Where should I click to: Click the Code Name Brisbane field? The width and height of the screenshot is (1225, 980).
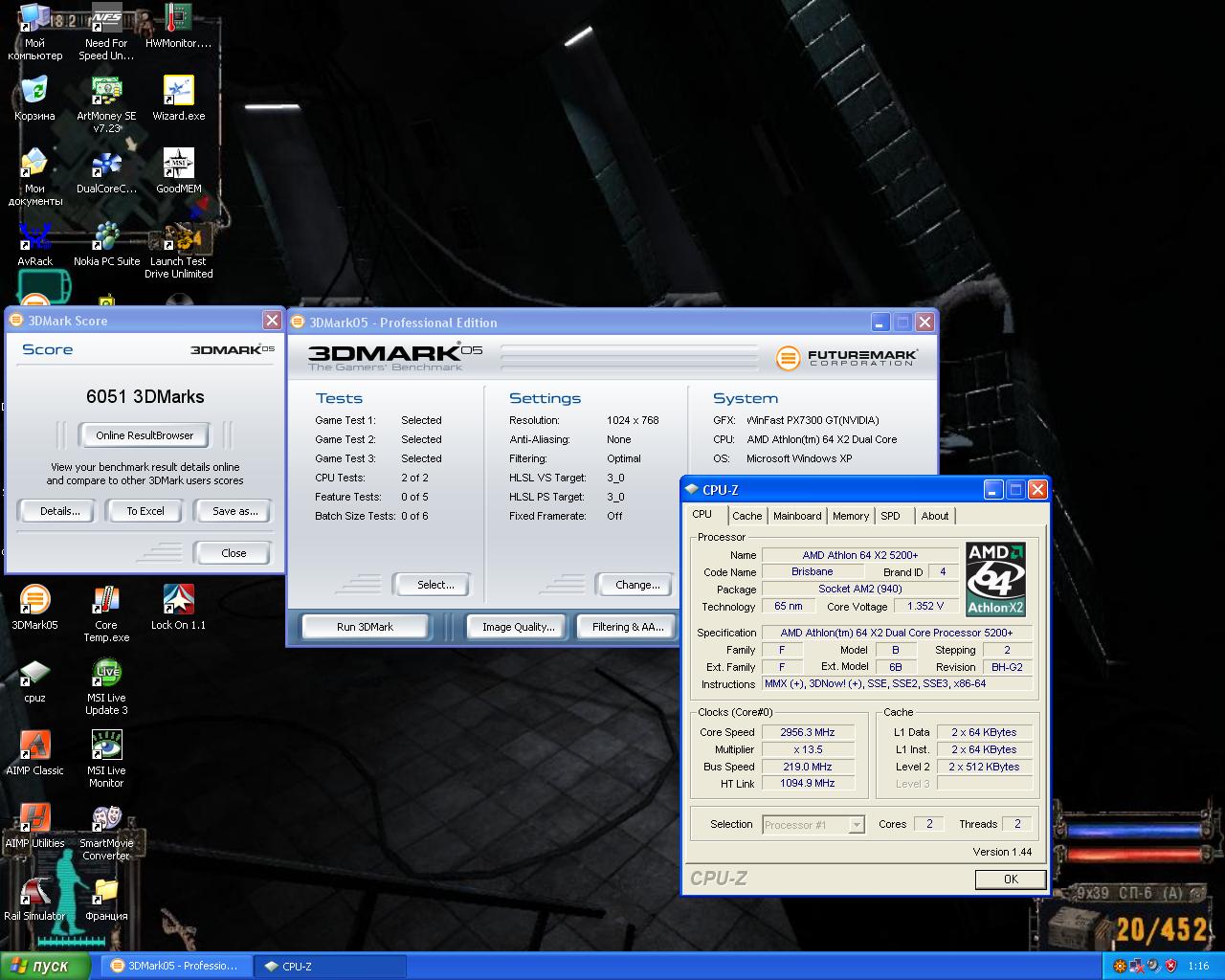pos(813,571)
